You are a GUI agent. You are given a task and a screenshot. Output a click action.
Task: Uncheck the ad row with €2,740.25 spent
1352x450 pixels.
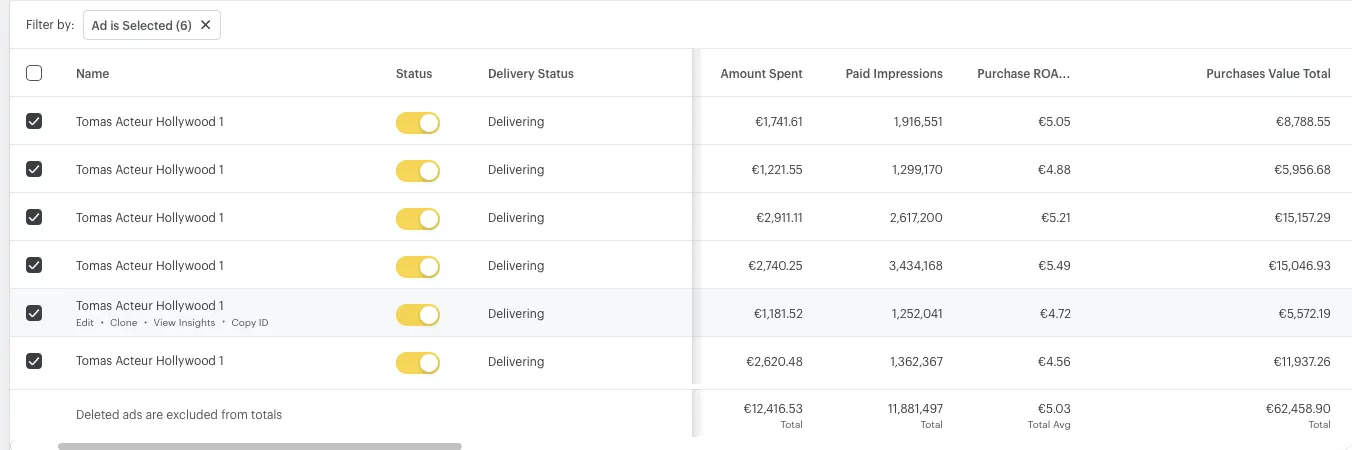34,265
